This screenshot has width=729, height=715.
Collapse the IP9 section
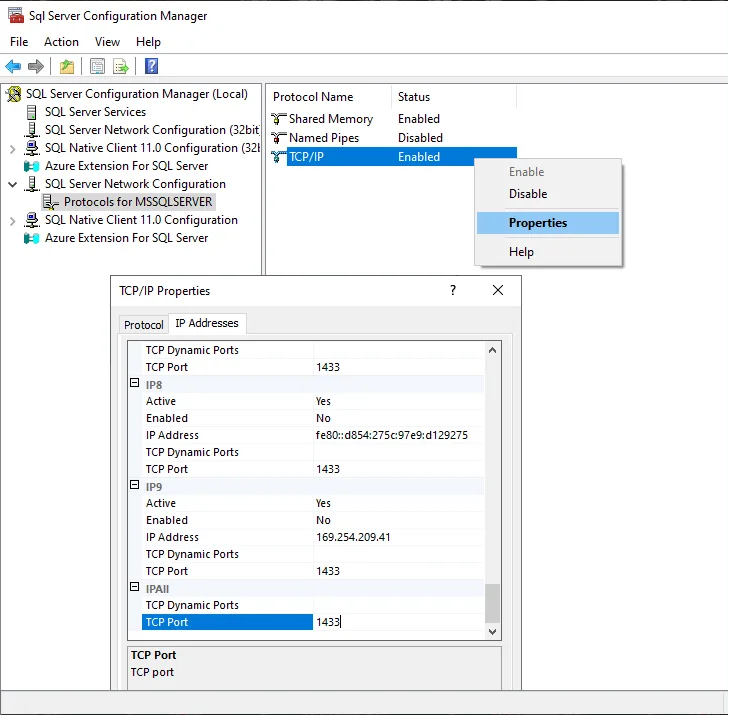[x=134, y=485]
